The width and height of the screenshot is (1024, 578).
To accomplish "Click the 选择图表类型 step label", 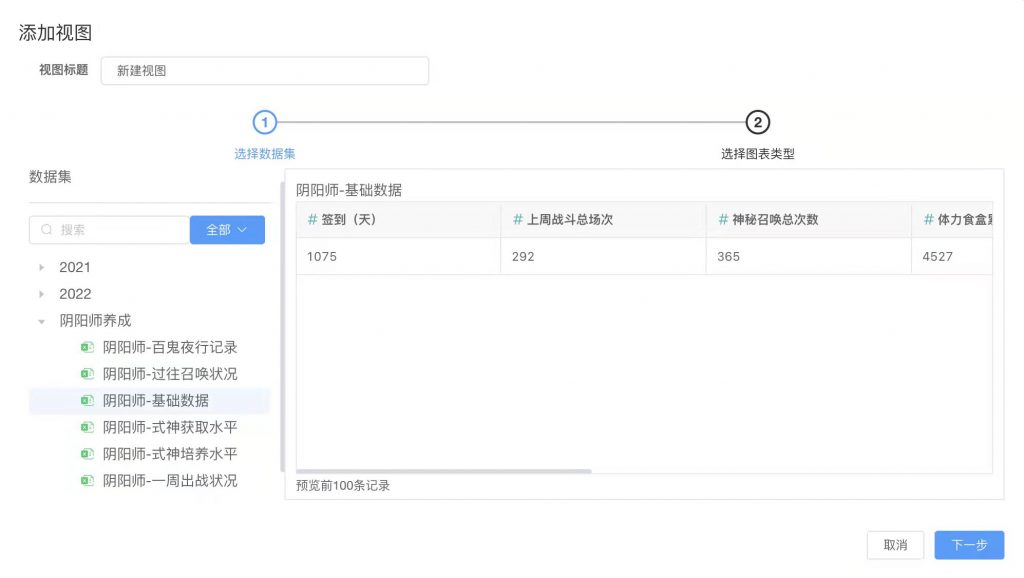I will click(x=758, y=154).
